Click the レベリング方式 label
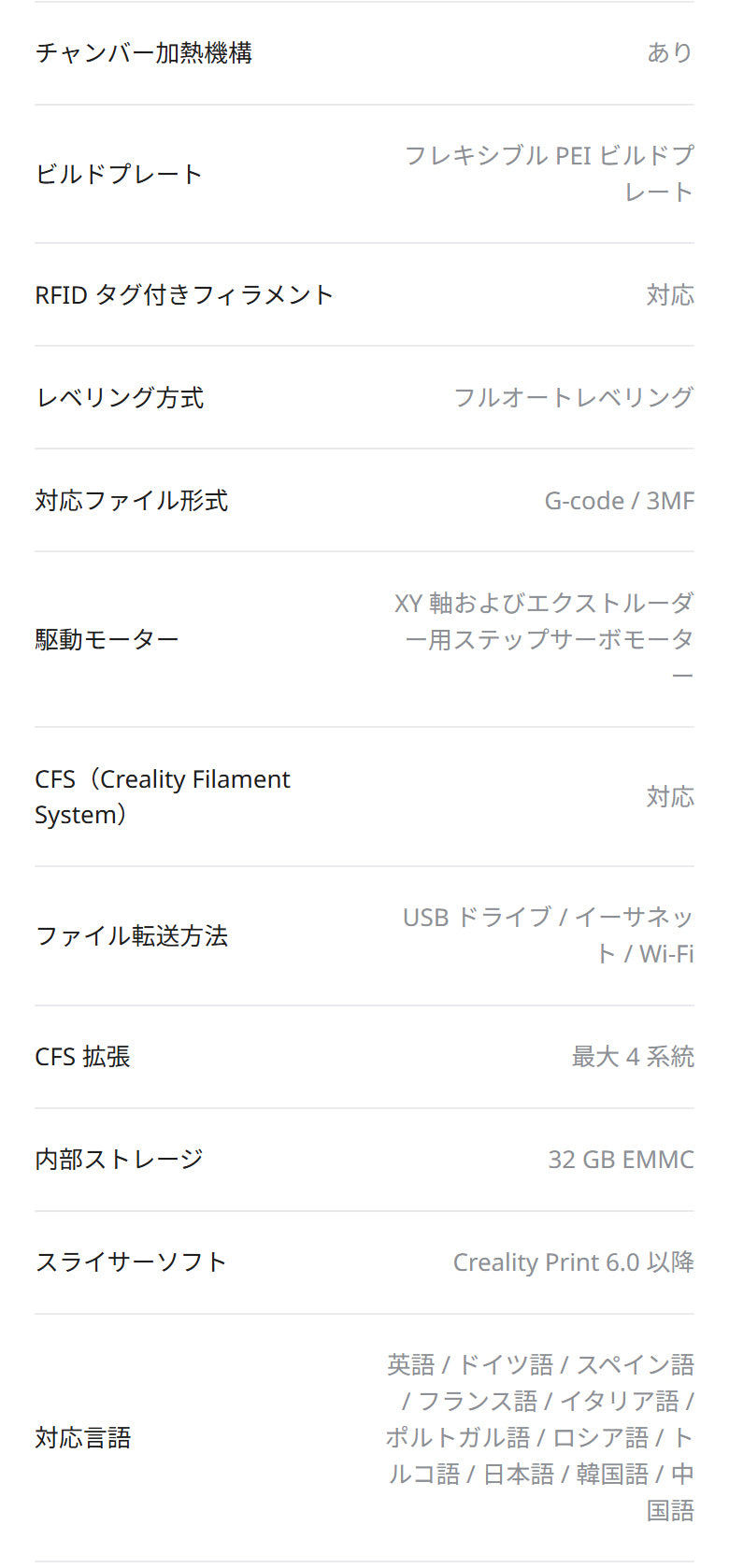This screenshot has width=729, height=1568. pos(120,398)
